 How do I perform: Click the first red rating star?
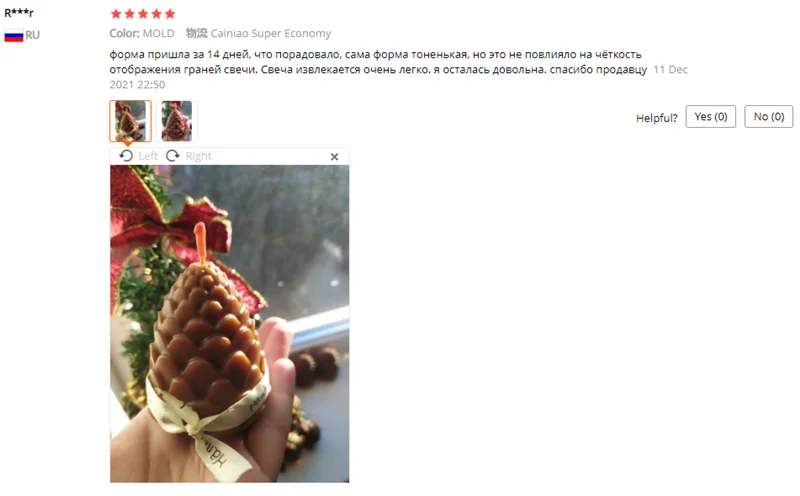[116, 14]
